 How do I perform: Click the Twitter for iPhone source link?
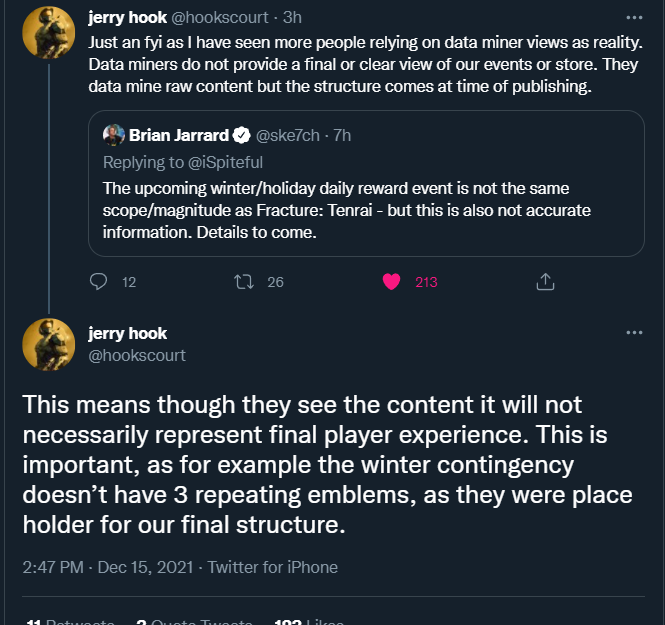[272, 567]
